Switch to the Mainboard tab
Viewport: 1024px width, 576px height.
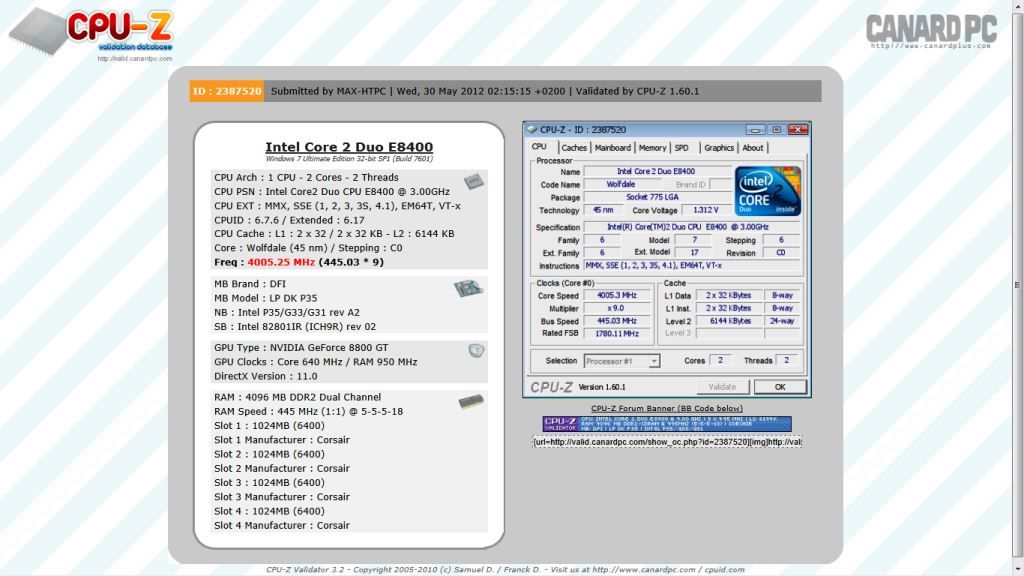(x=613, y=148)
